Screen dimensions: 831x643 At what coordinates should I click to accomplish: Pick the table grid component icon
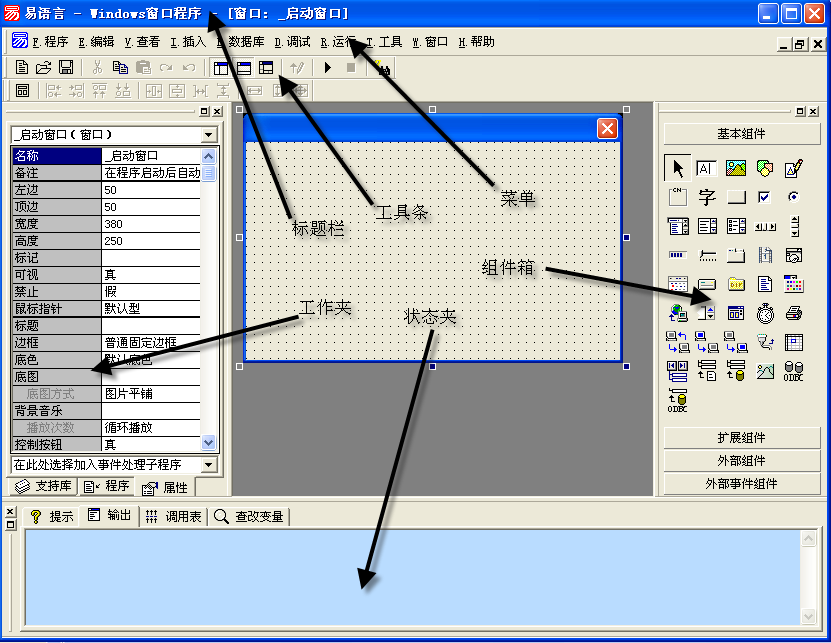[x=793, y=342]
